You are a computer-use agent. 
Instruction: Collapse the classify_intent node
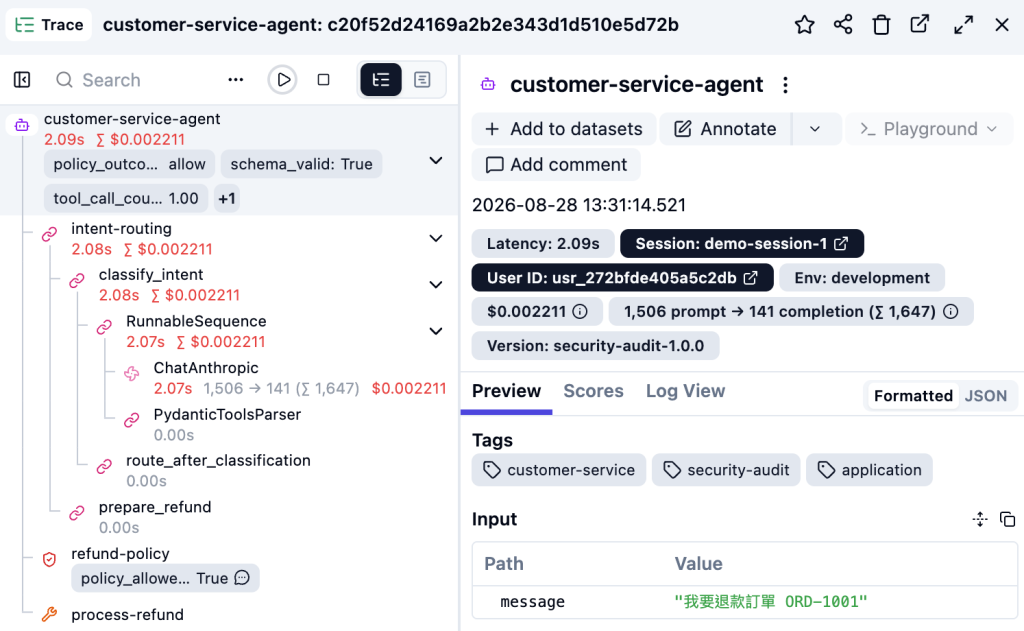point(436,285)
